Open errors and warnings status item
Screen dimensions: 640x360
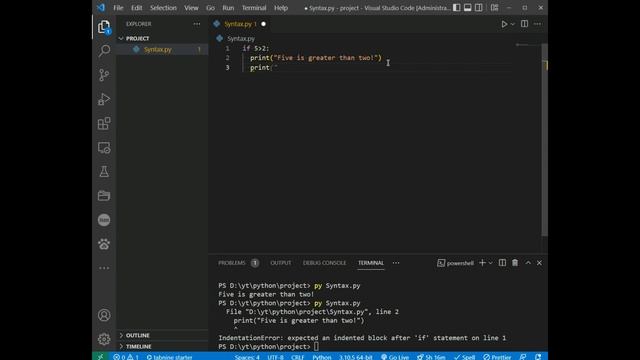[x=126, y=357]
